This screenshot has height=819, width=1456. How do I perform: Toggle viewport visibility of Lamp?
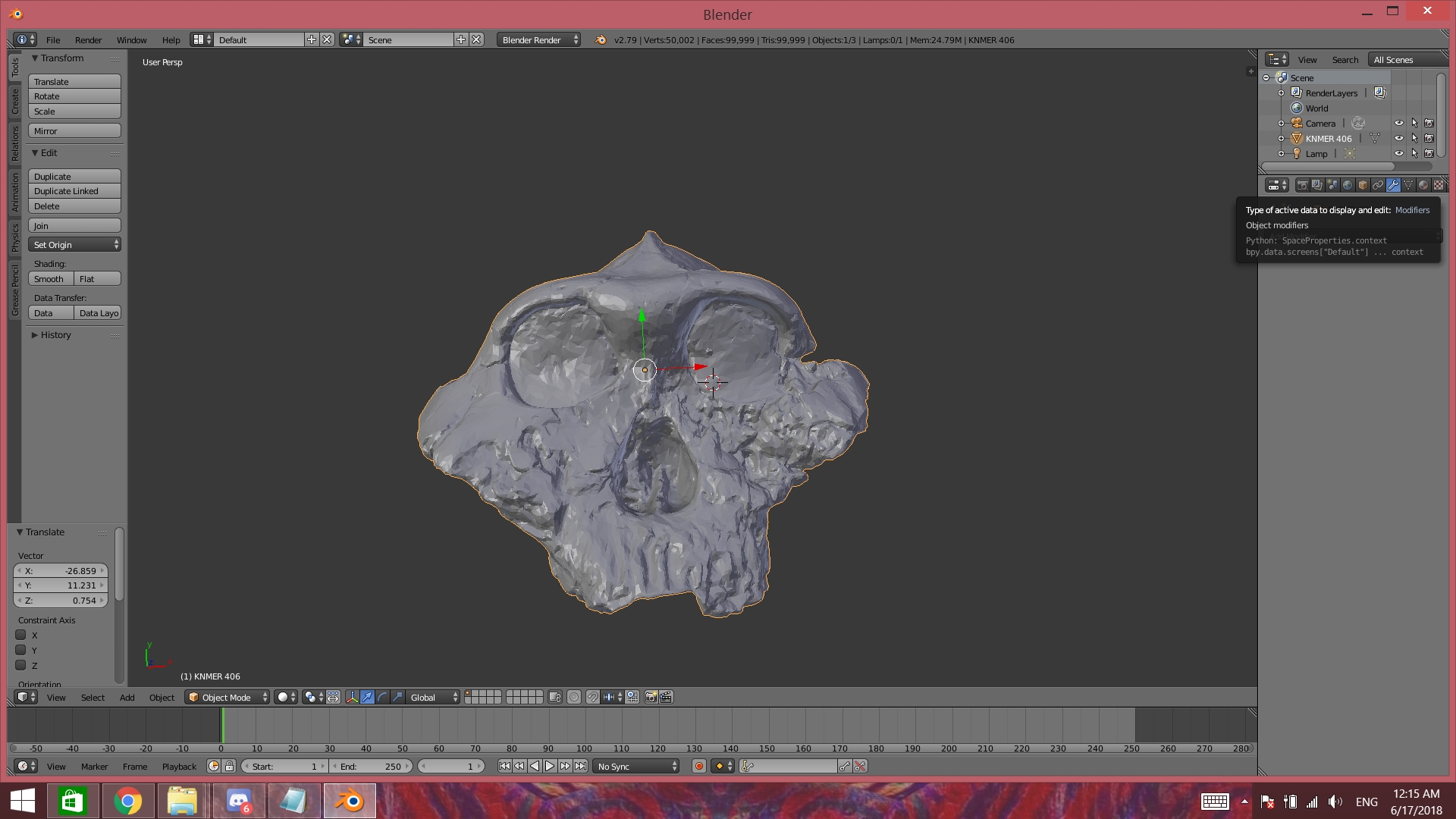tap(1399, 153)
